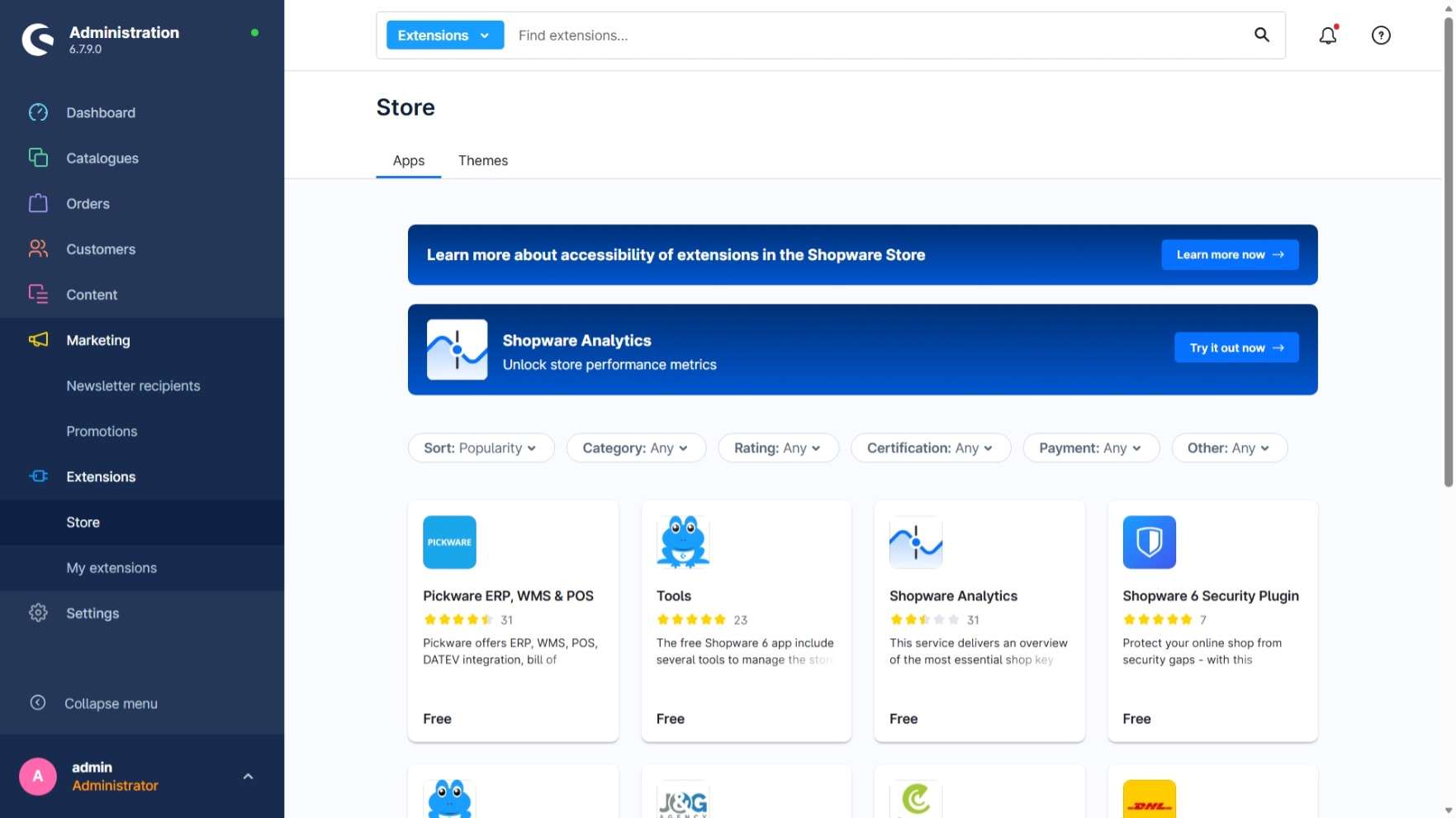Click the Security Plugin shield icon
The image size is (1456, 818).
click(x=1149, y=542)
